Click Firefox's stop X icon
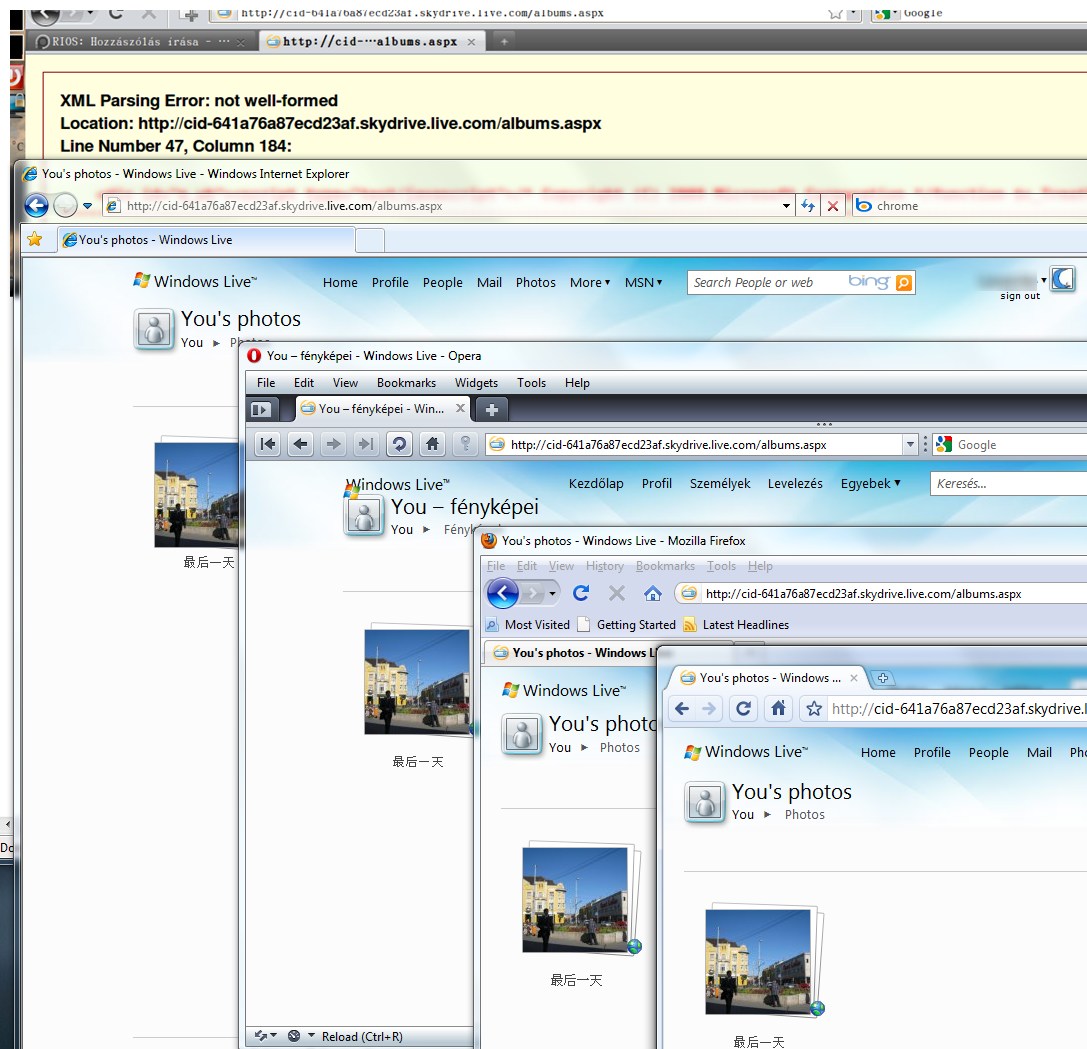Viewport: 1087px width, 1049px height. 616,593
